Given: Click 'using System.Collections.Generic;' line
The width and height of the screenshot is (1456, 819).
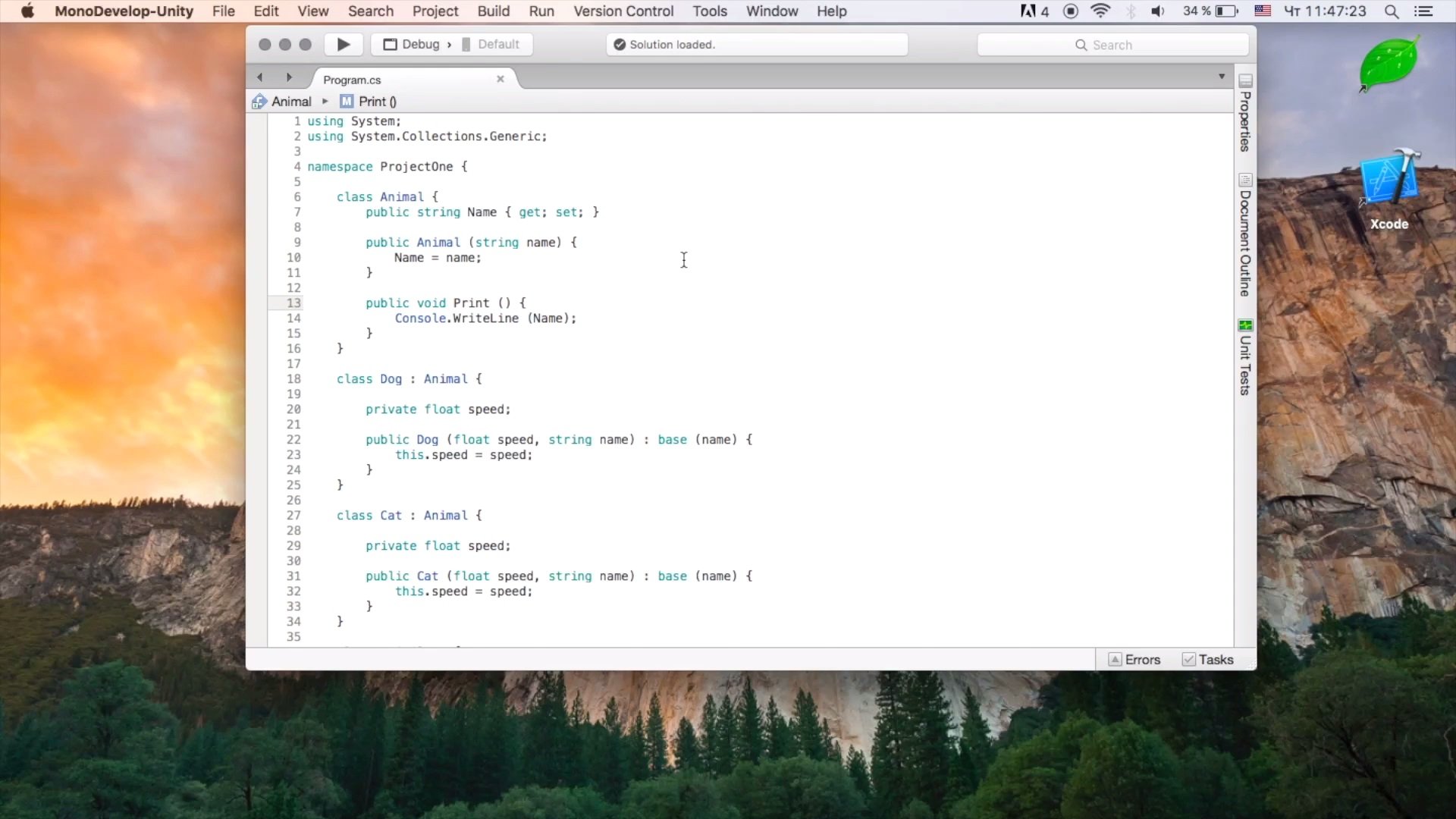Looking at the screenshot, I should click(x=427, y=136).
